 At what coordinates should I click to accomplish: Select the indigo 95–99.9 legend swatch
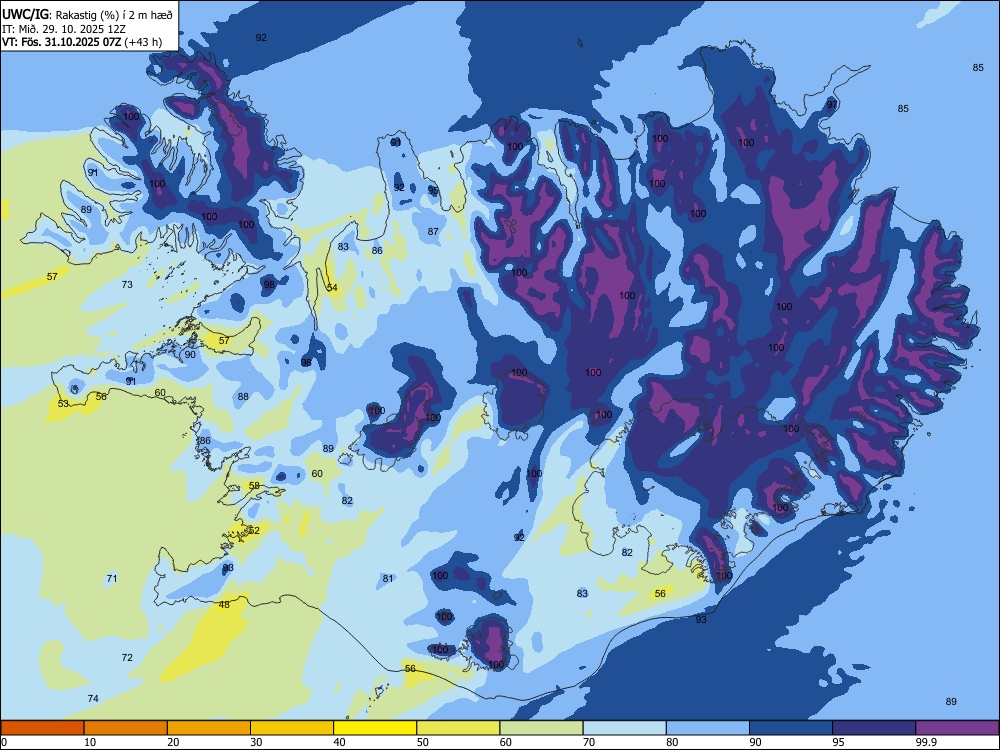pos(874,728)
